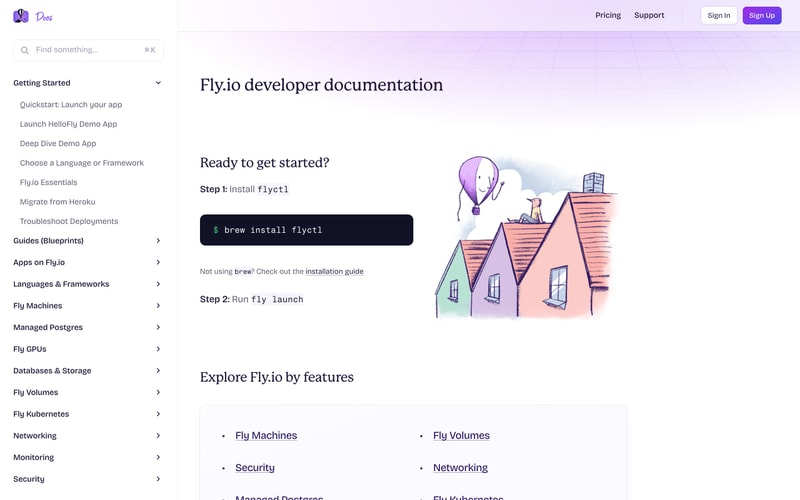Click the Explore Fly.io by features heading
Viewport: 800px width, 500px height.
pos(277,377)
